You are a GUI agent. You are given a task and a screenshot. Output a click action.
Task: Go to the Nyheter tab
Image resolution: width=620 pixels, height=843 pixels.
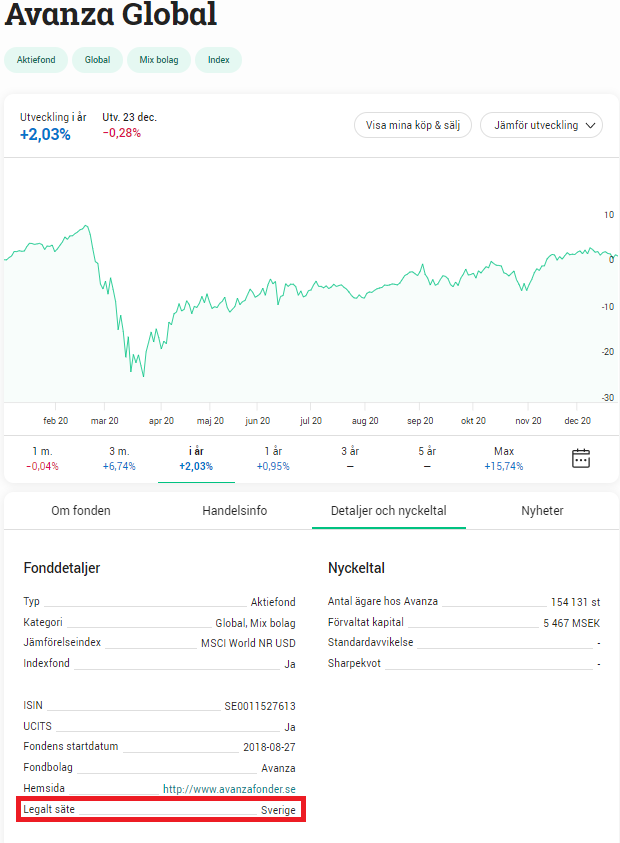(x=542, y=511)
